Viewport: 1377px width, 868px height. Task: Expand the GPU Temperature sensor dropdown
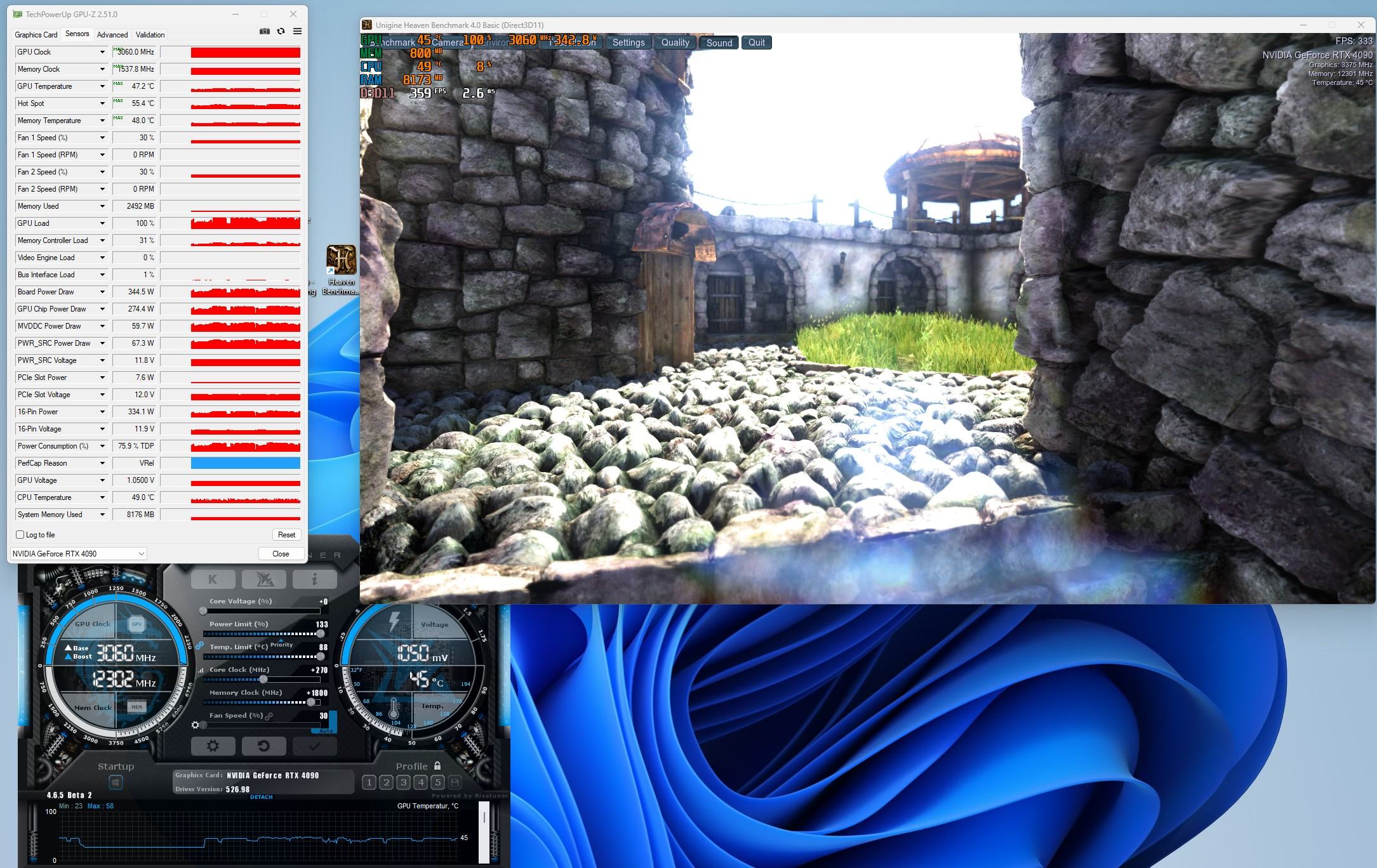pyautogui.click(x=102, y=86)
